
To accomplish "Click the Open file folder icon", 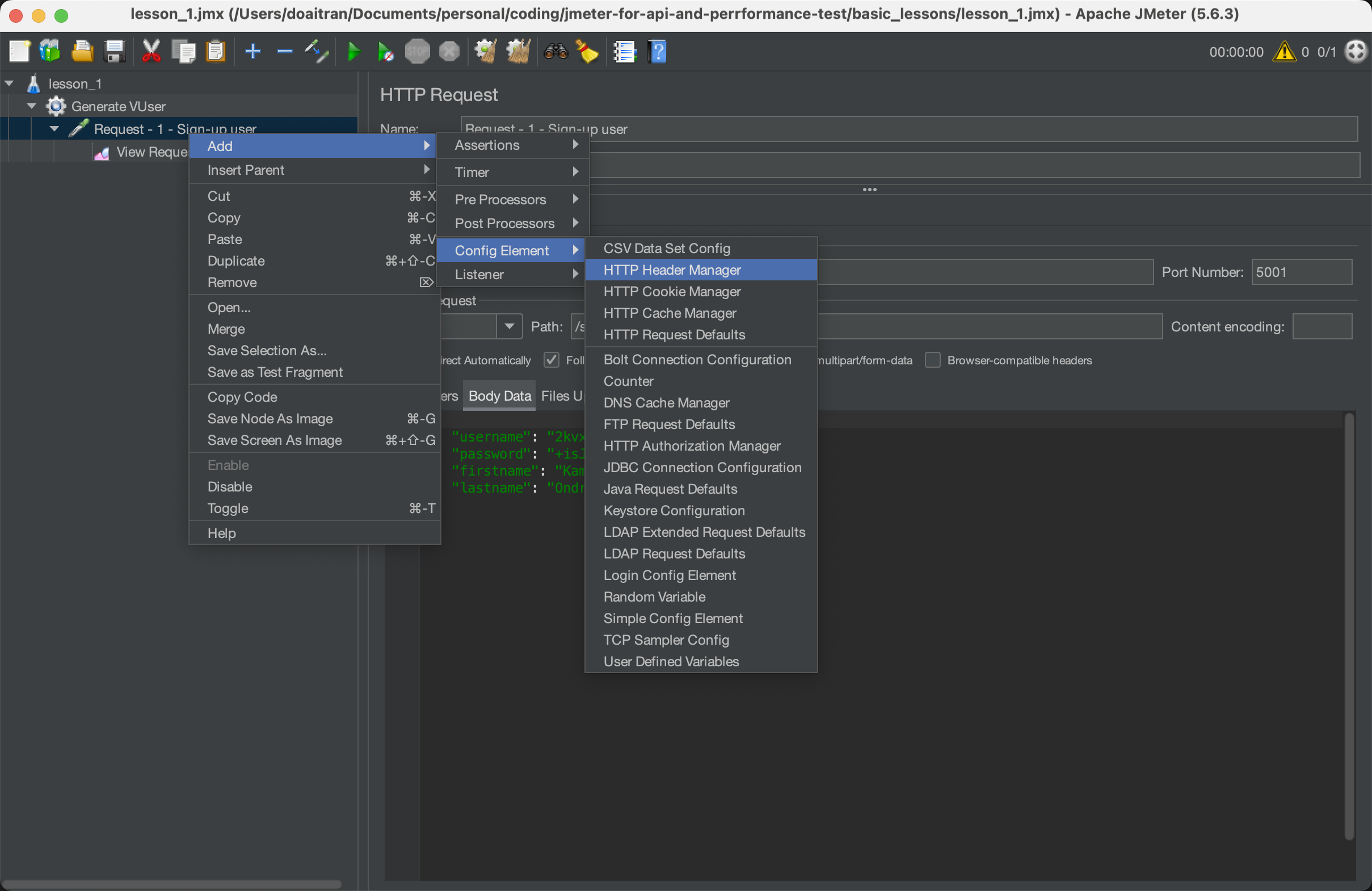I will [x=82, y=51].
